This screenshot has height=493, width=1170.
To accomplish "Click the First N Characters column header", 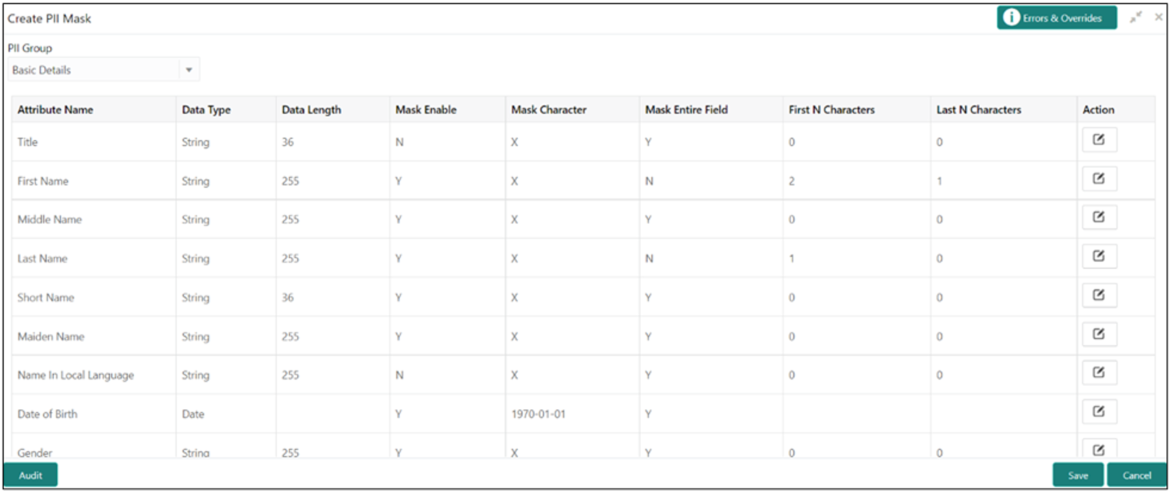I will click(831, 110).
